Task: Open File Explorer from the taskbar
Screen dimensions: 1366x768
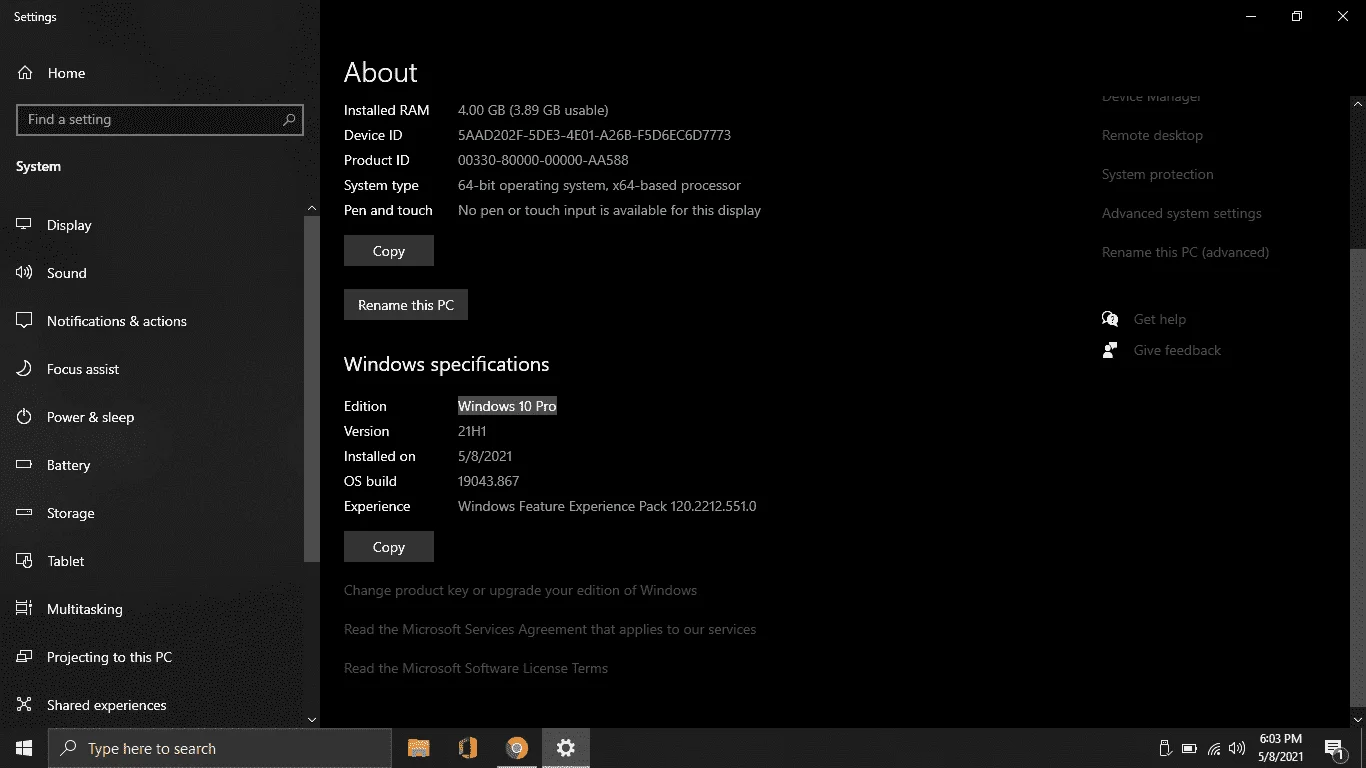Action: pos(419,748)
